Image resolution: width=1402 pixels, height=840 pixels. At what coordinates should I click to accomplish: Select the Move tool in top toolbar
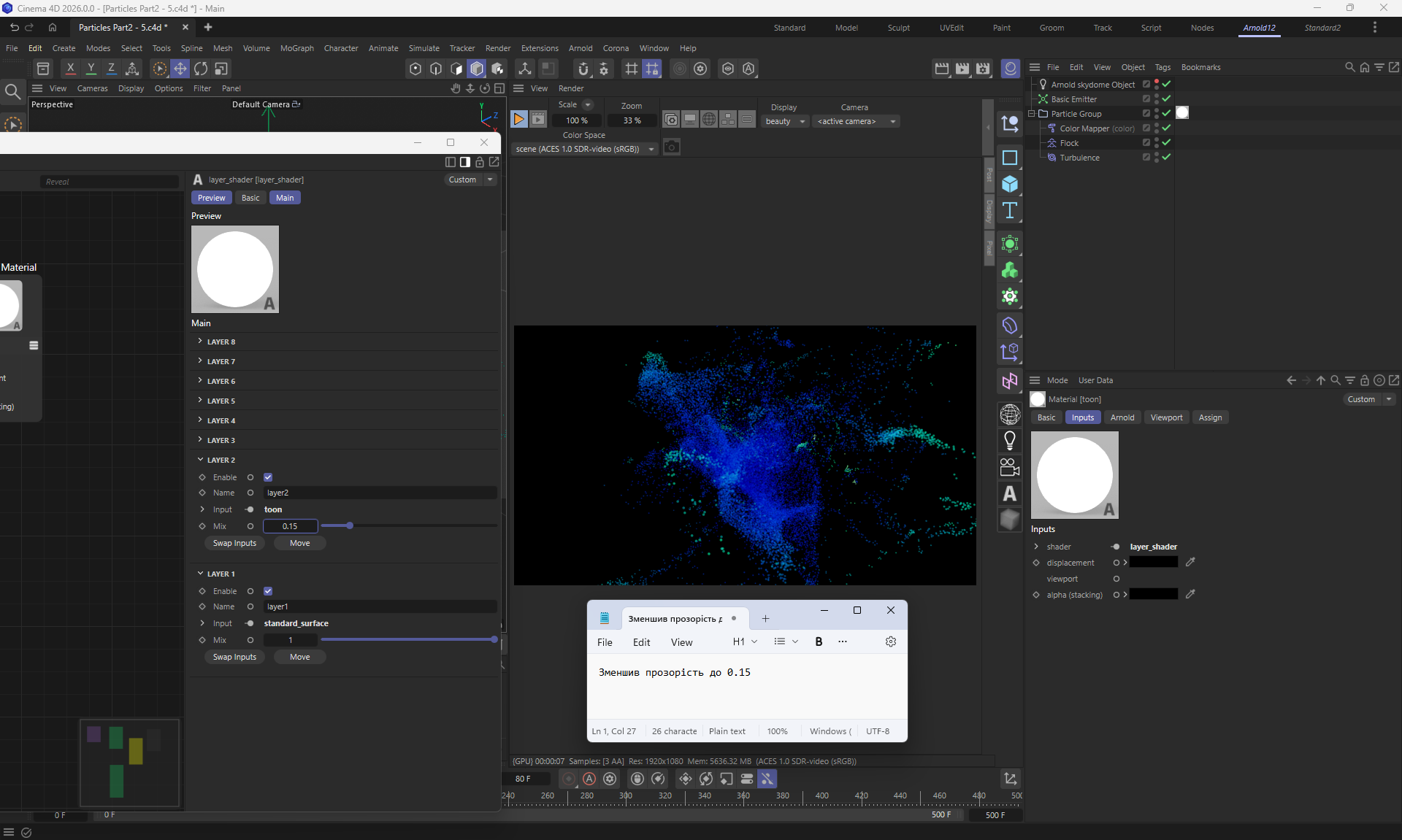point(180,69)
